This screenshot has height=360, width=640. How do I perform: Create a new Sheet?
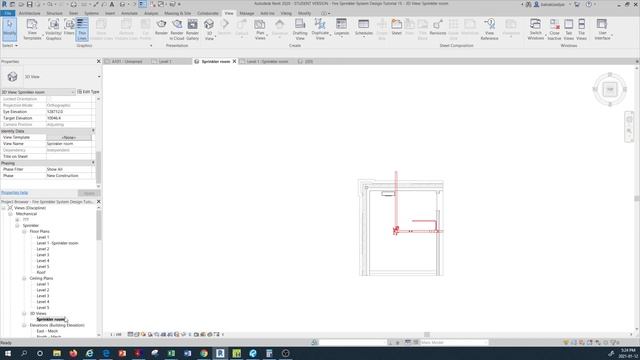click(396, 27)
